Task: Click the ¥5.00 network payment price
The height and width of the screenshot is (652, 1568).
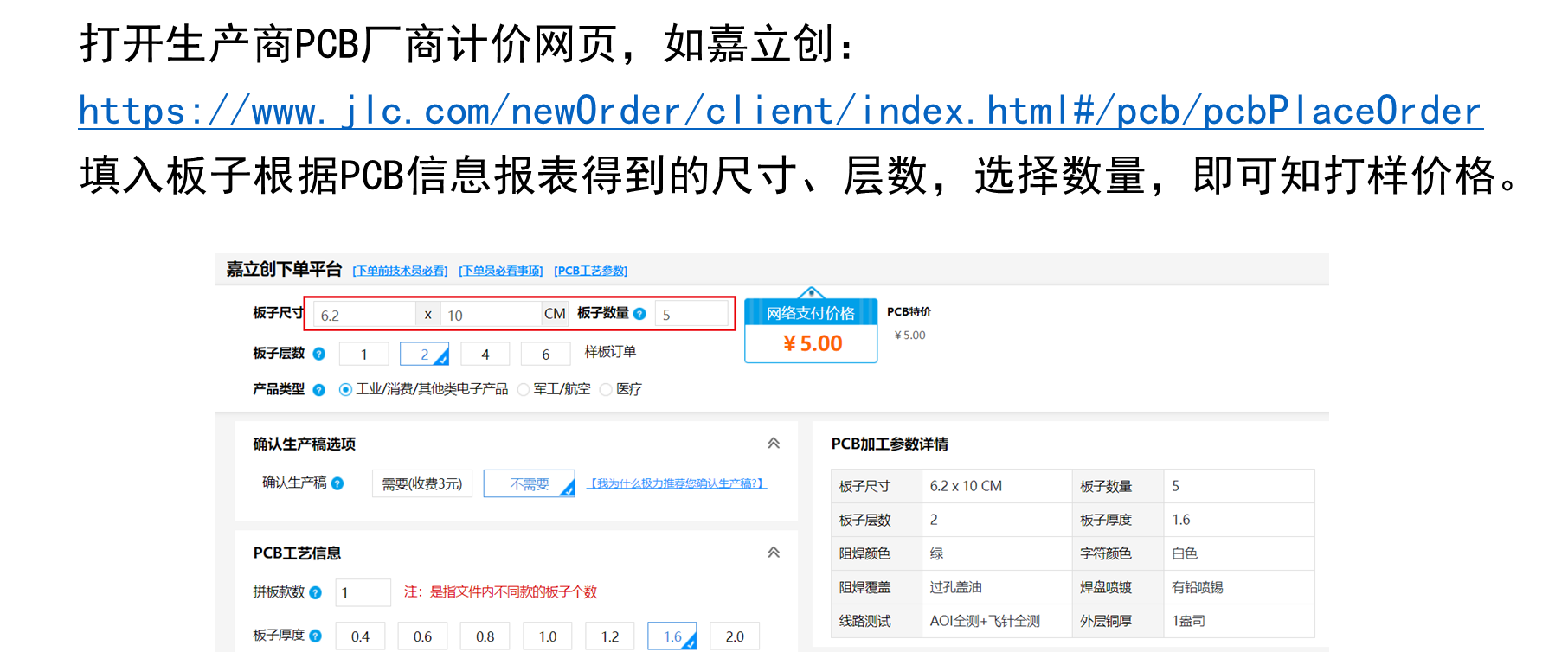Action: point(813,343)
